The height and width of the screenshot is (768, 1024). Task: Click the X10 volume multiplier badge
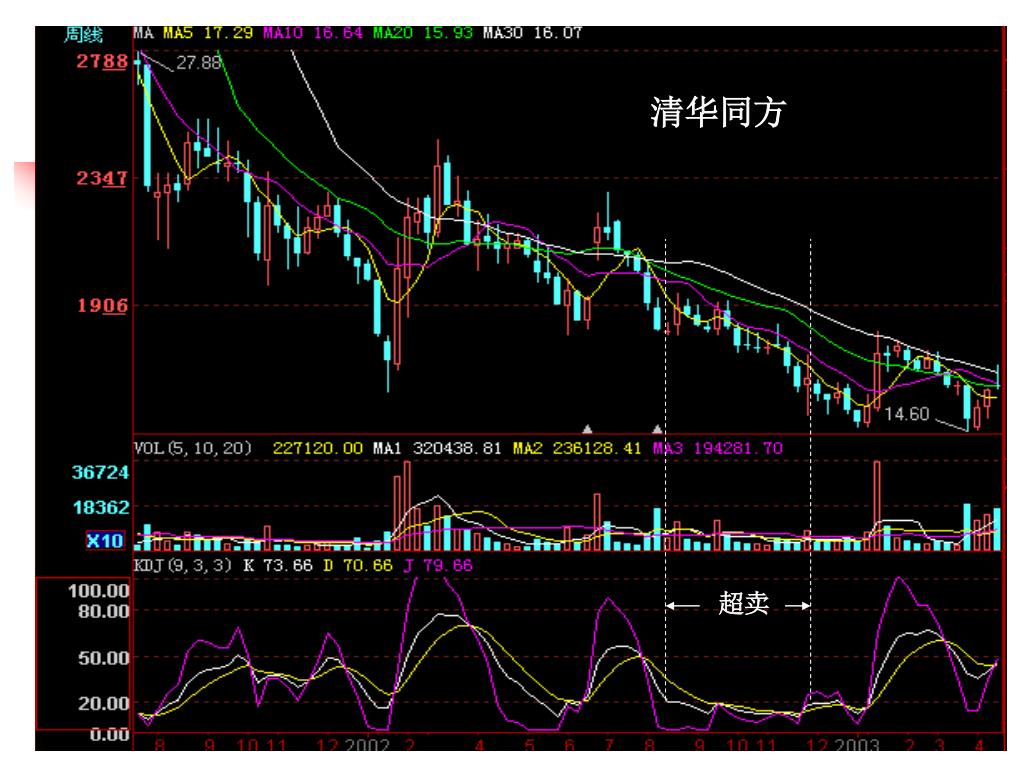point(104,541)
